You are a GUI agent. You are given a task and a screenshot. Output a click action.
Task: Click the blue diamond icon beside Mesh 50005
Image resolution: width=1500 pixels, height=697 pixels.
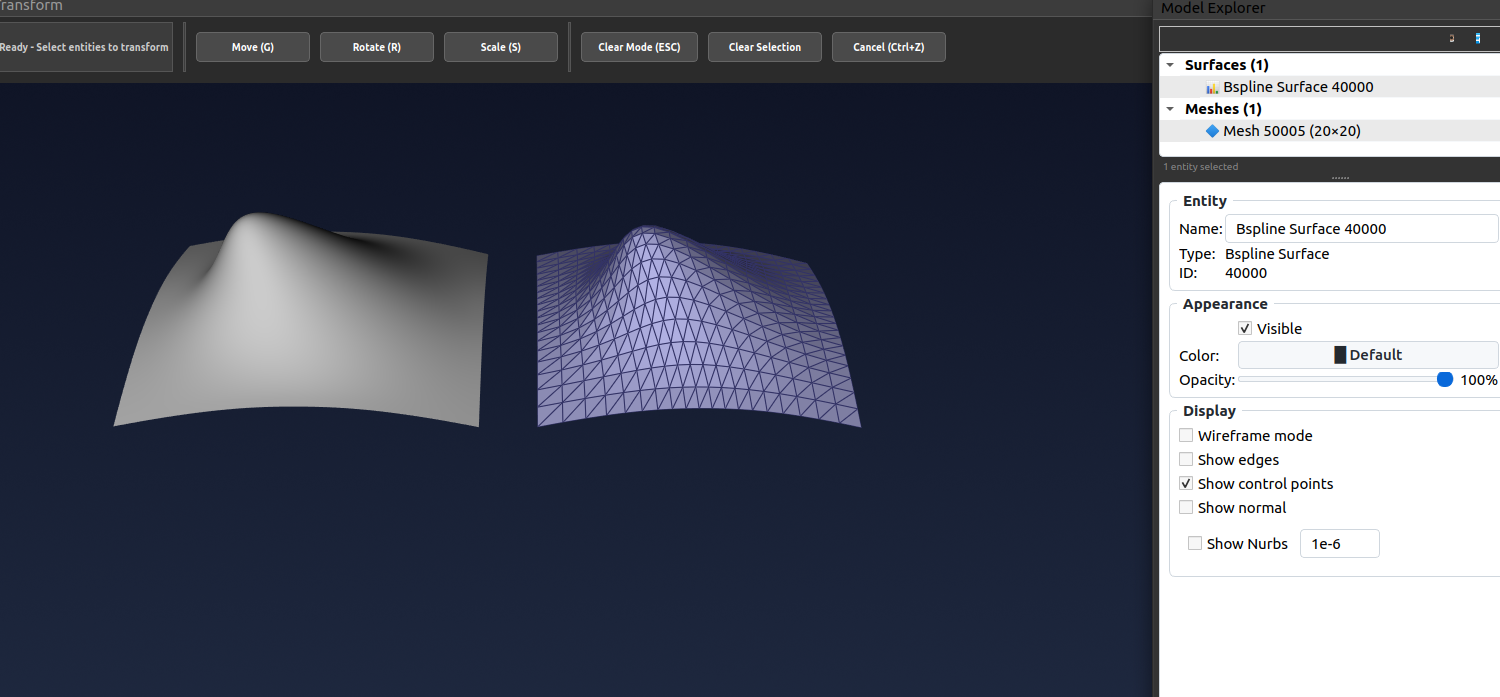[1211, 131]
